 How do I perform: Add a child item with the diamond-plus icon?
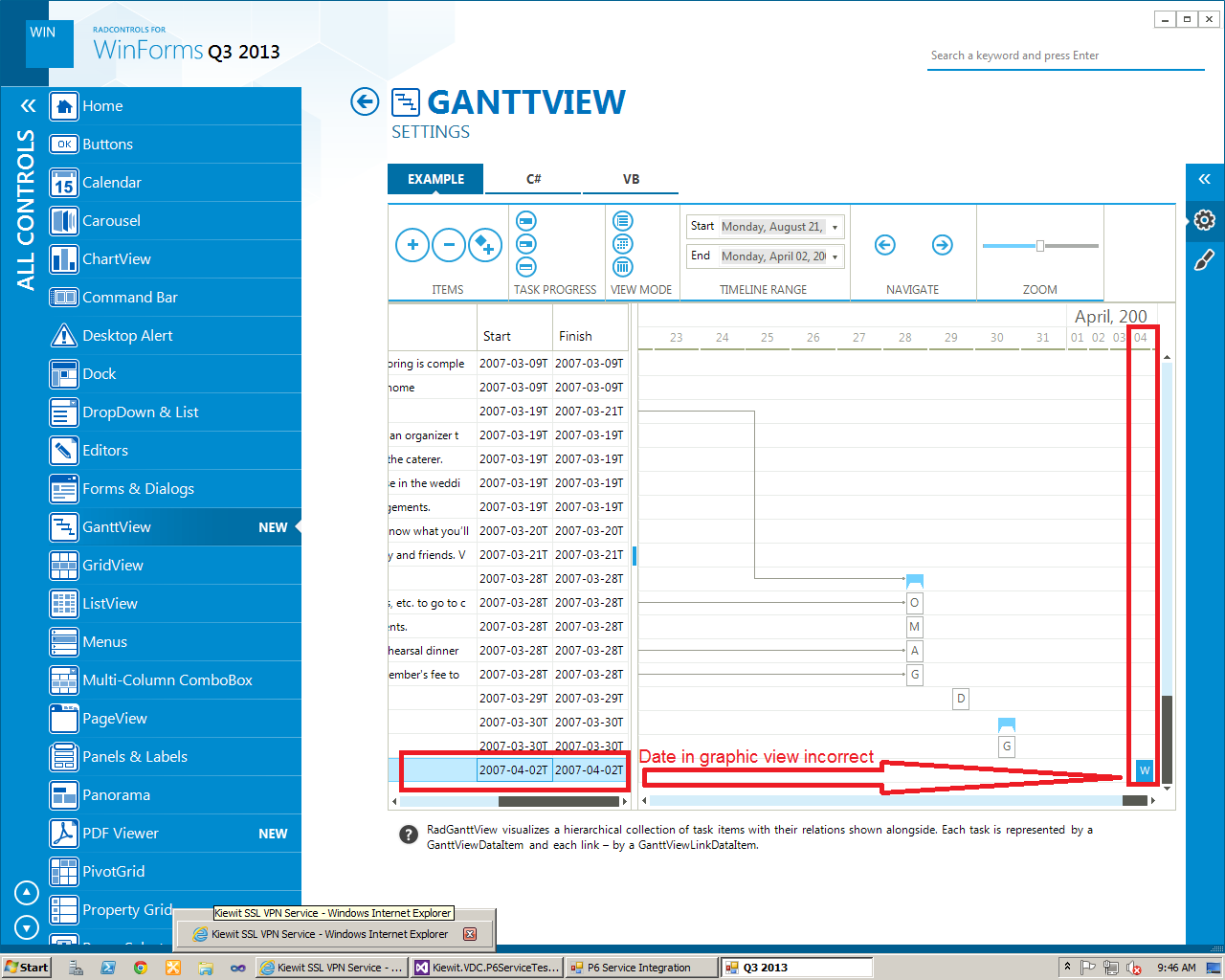tap(485, 245)
